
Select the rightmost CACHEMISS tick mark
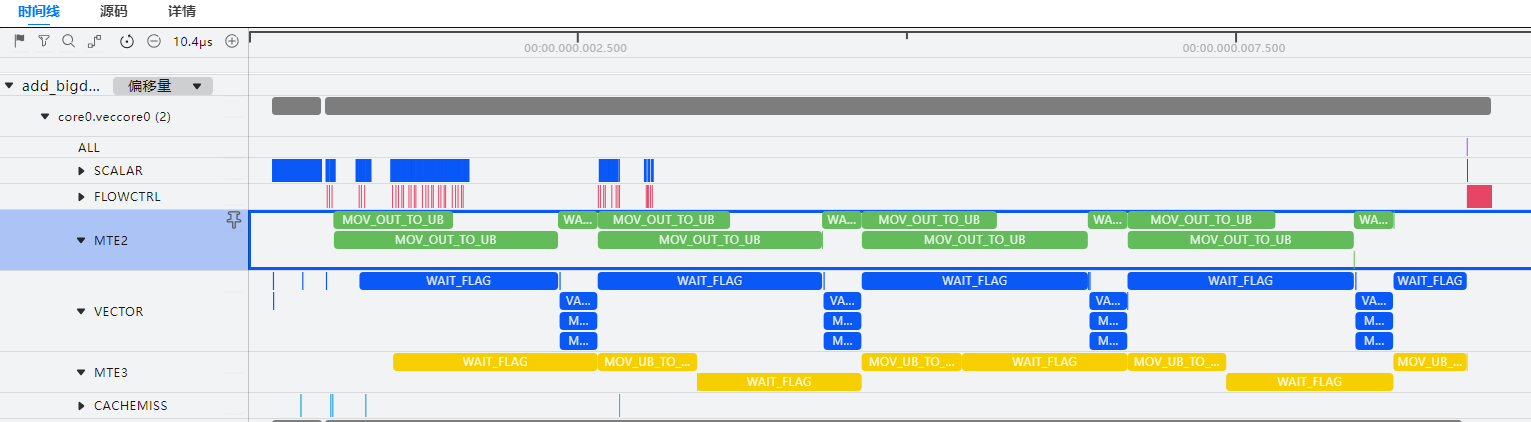coord(619,405)
